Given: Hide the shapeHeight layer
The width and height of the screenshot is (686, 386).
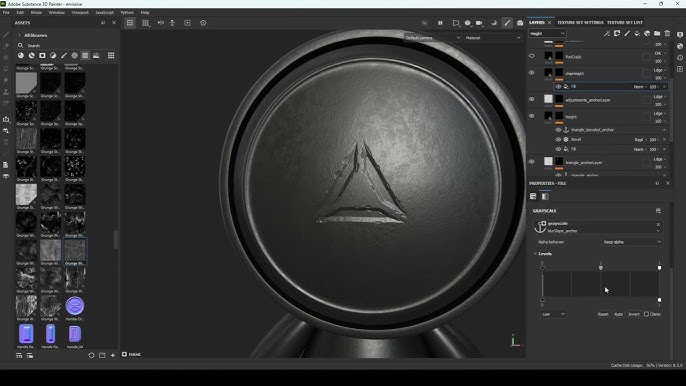Looking at the screenshot, I should (532, 73).
